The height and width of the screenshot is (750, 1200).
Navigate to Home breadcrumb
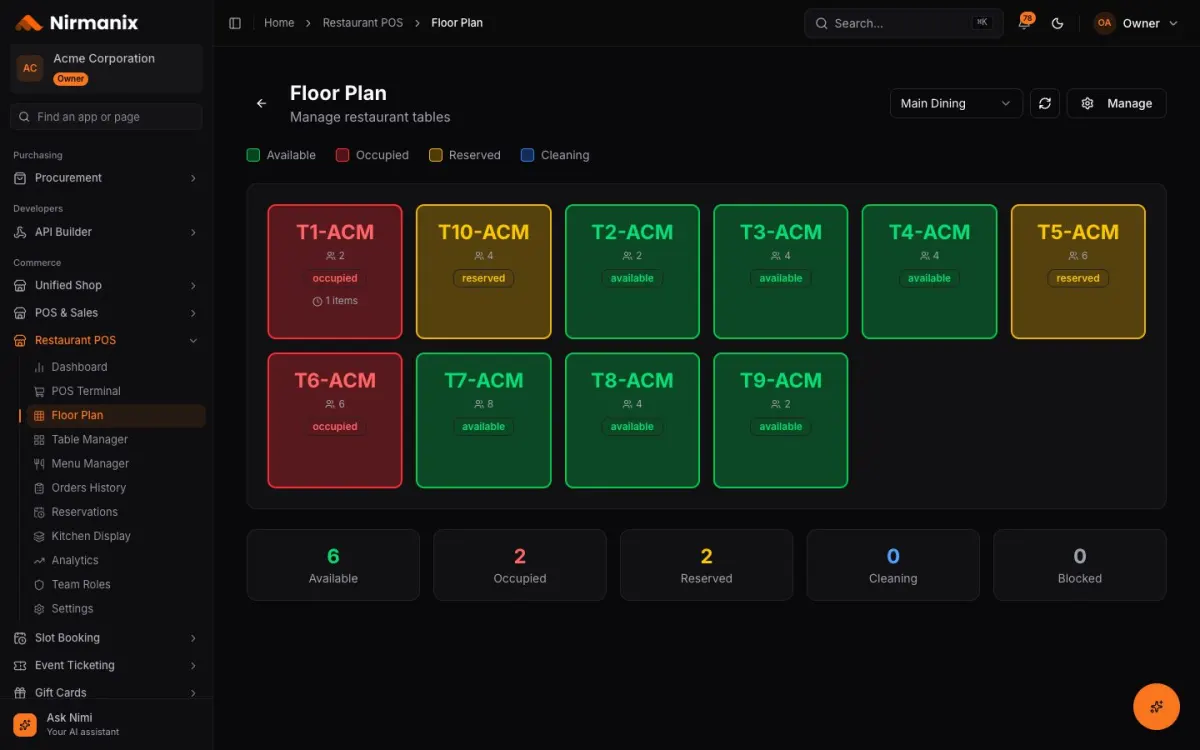279,23
